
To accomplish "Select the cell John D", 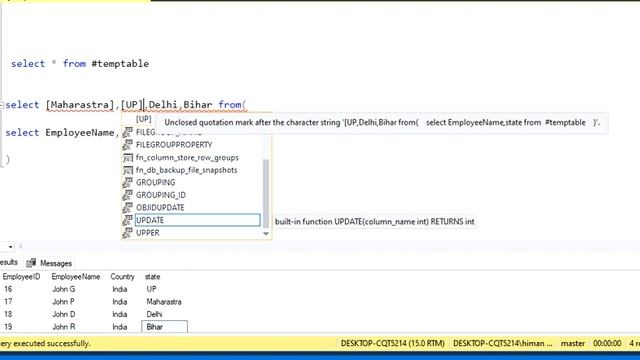I will point(64,314).
